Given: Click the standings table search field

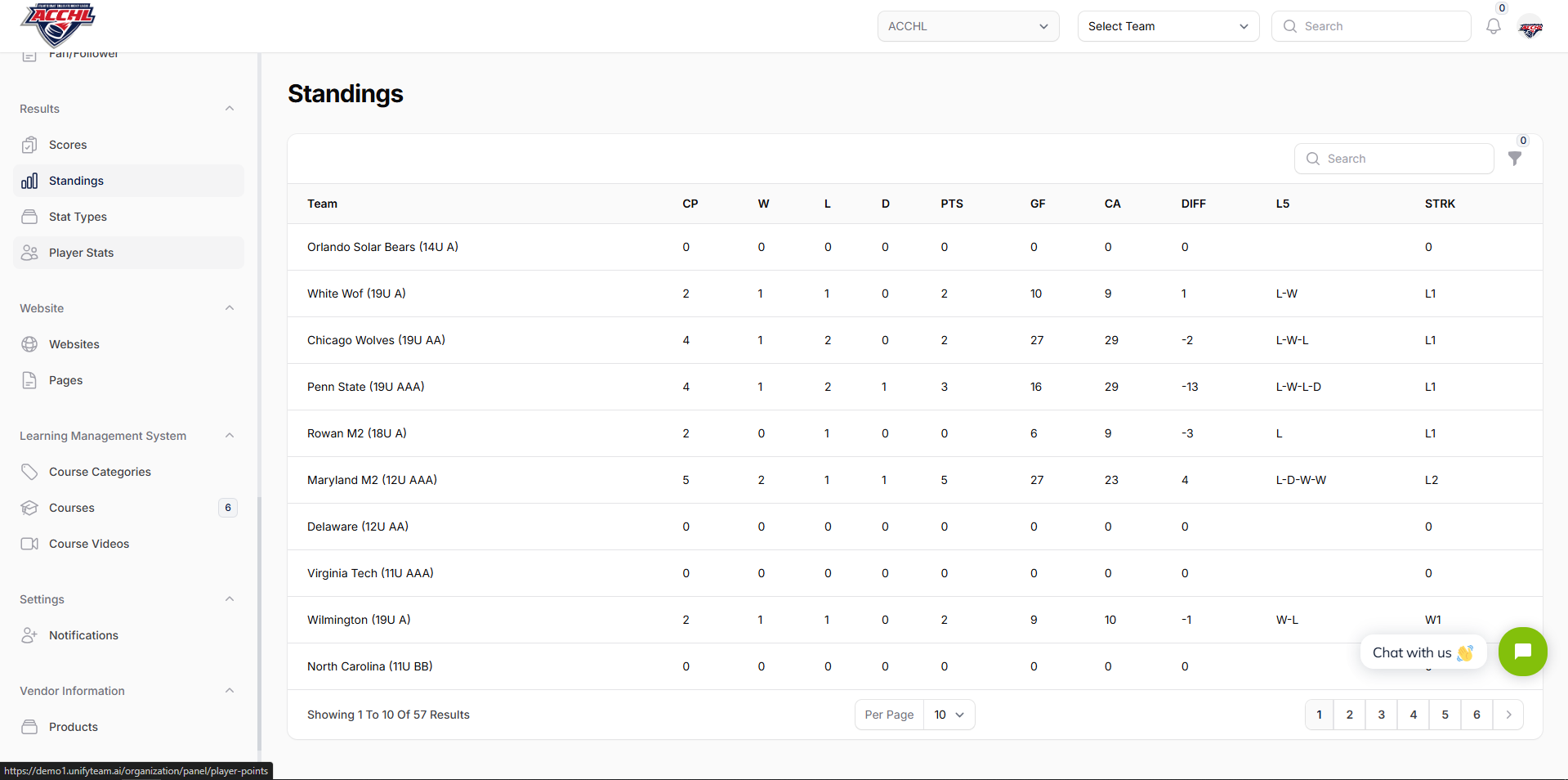Looking at the screenshot, I should (1394, 159).
